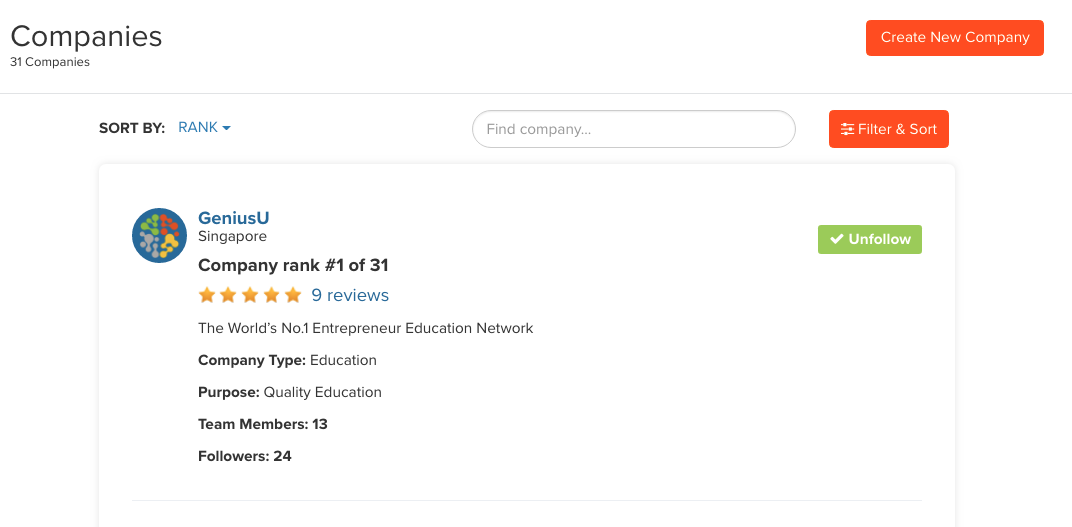1072x527 pixels.
Task: Open the GeniusU company name link
Action: (x=233, y=218)
